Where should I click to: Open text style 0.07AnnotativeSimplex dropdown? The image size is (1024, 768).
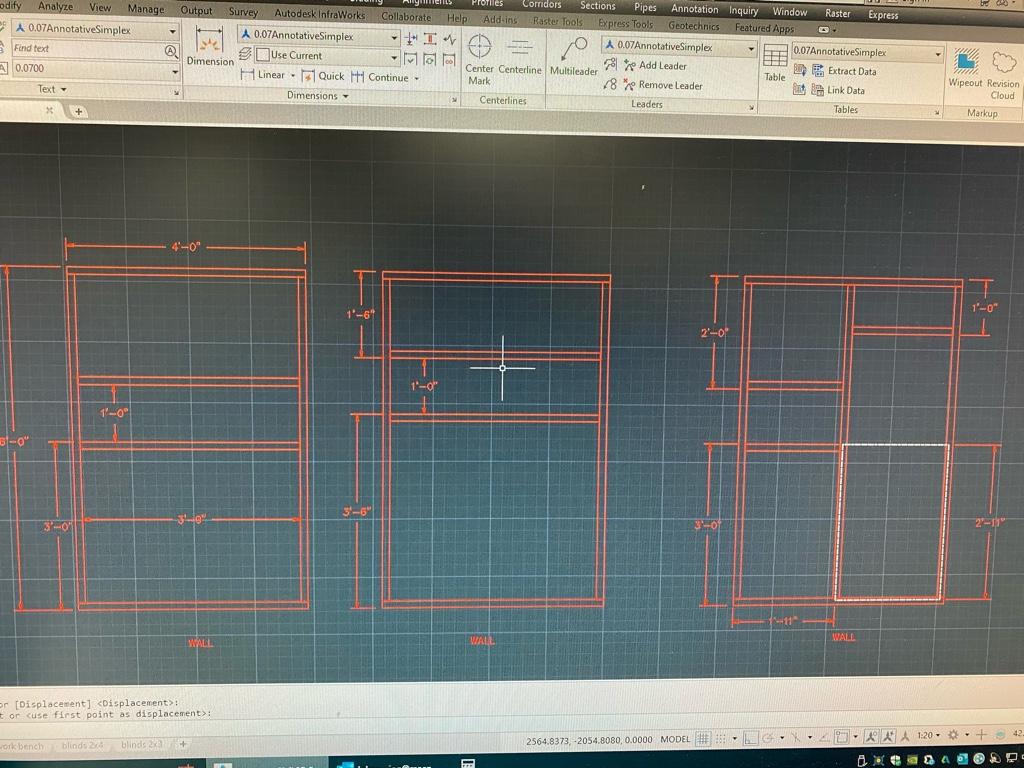[x=172, y=31]
